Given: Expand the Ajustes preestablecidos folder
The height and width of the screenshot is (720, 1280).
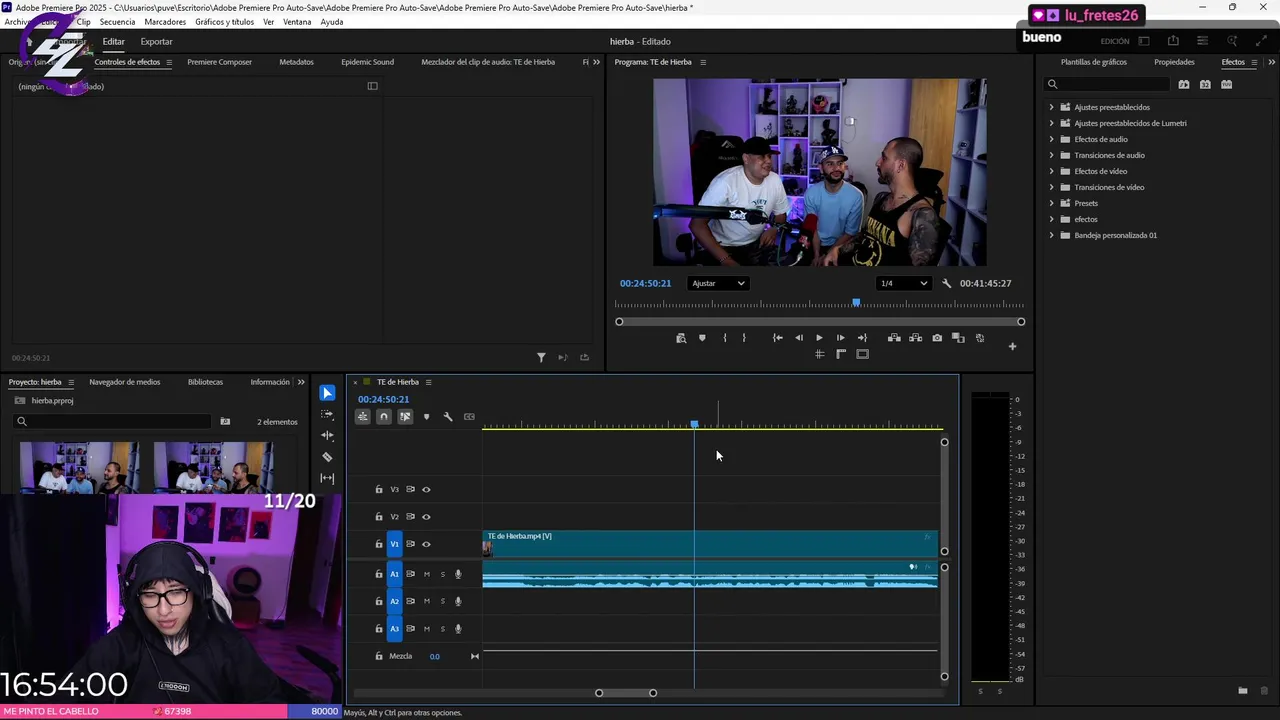Looking at the screenshot, I should pos(1051,107).
